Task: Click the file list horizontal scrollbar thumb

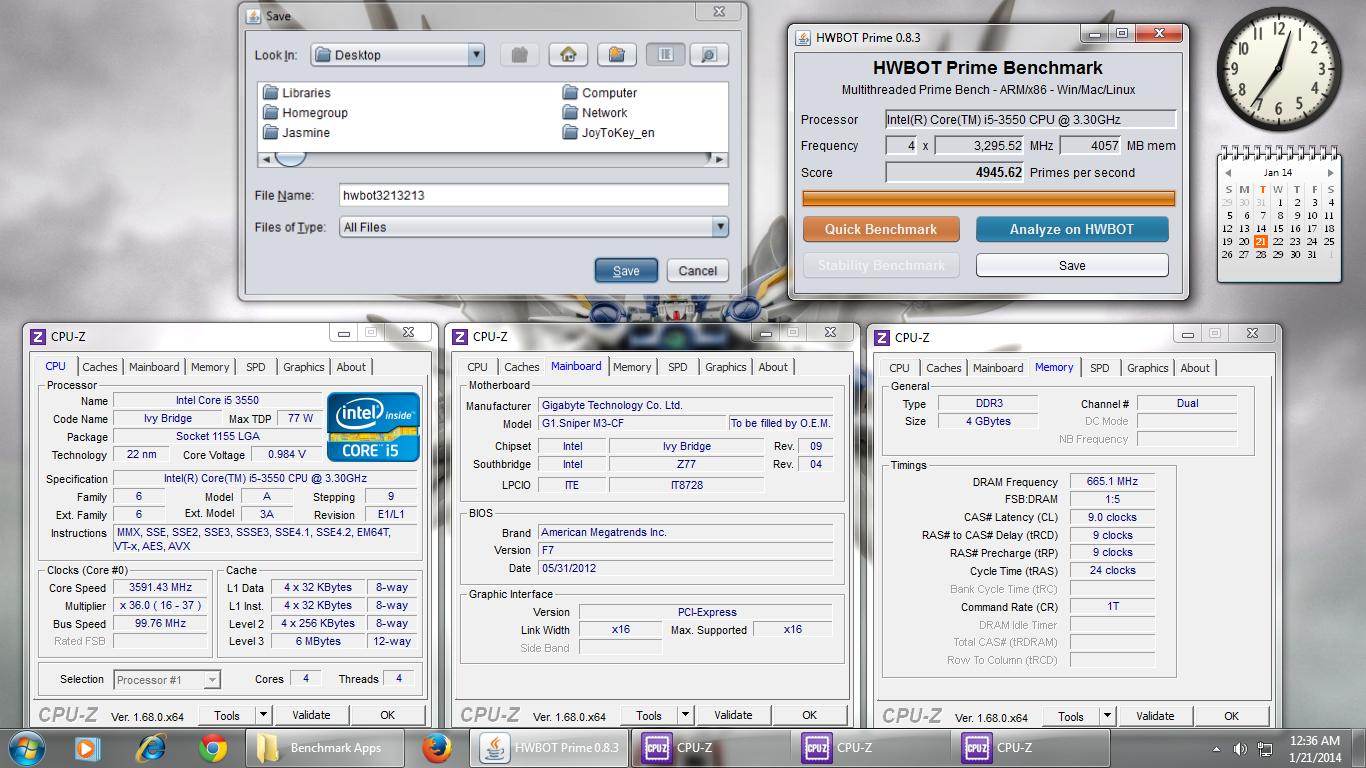Action: [290, 159]
